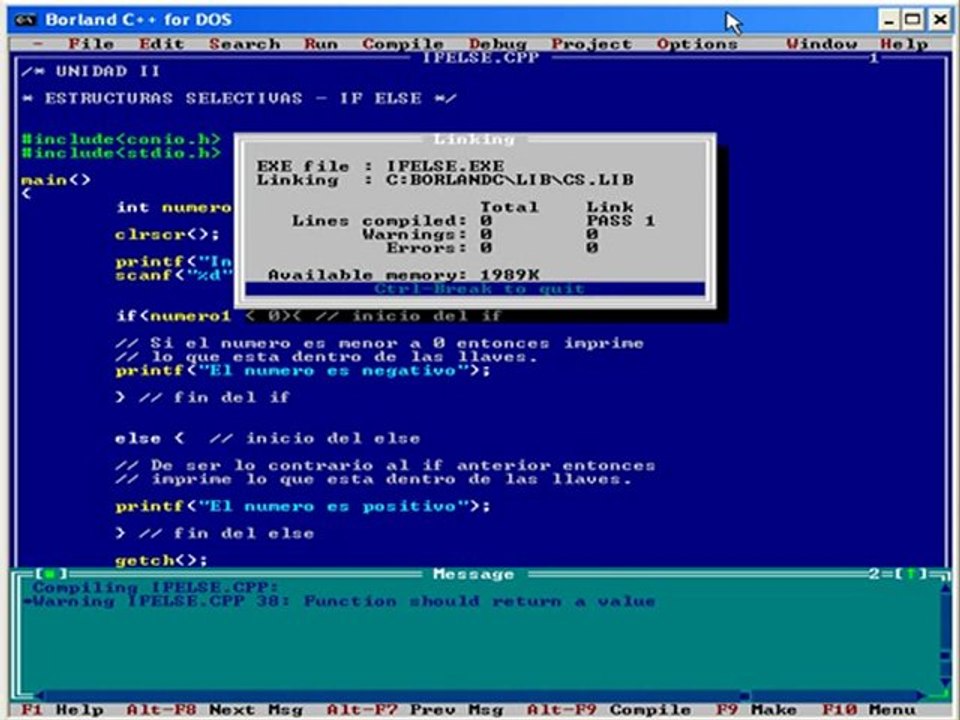Open the system menu dash in menu bar

point(38,44)
